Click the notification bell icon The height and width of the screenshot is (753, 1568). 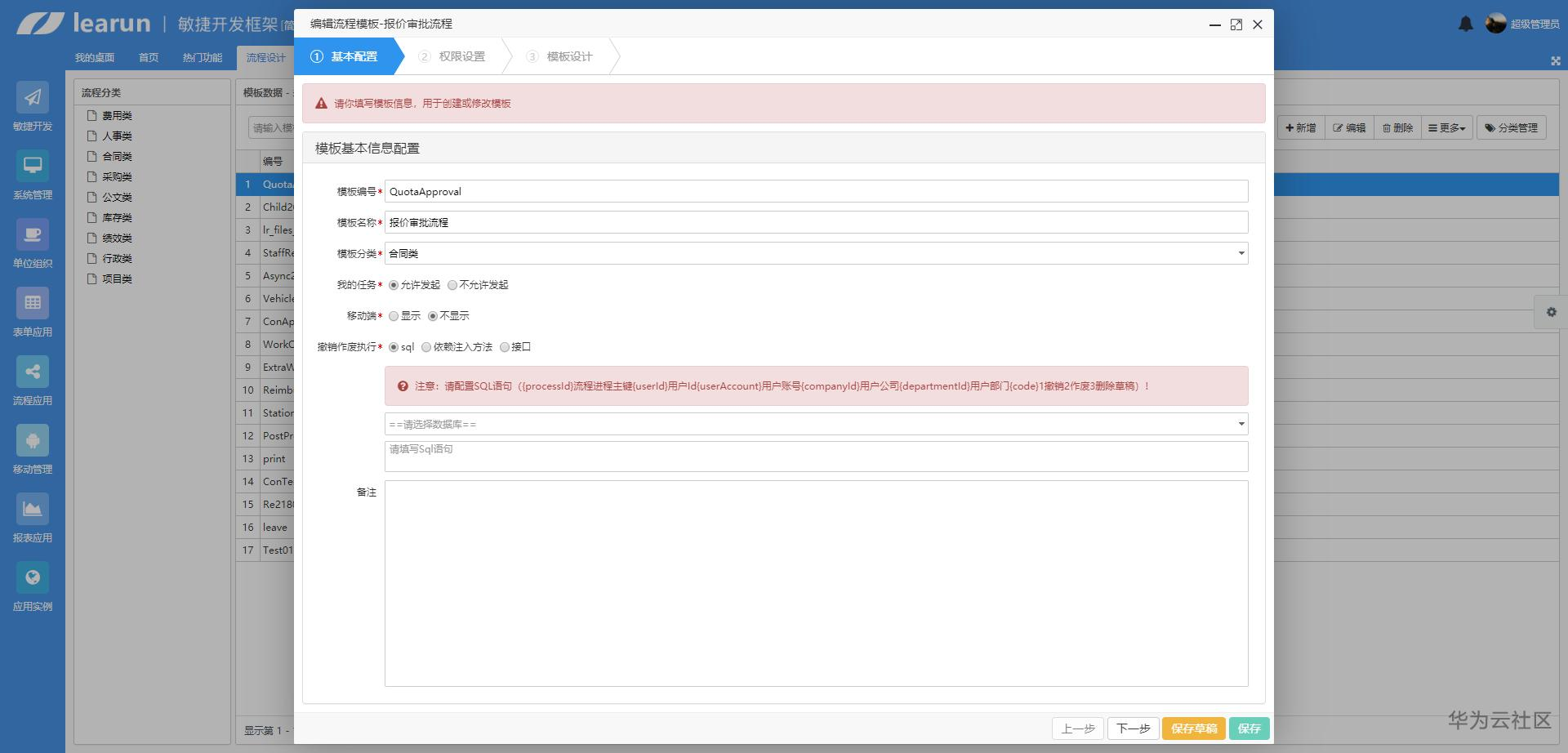click(x=1466, y=24)
